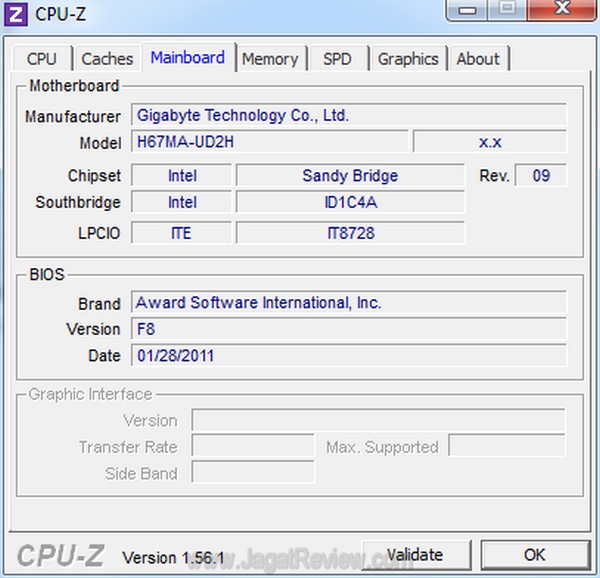Click the BIOS Brand label

(x=99, y=304)
